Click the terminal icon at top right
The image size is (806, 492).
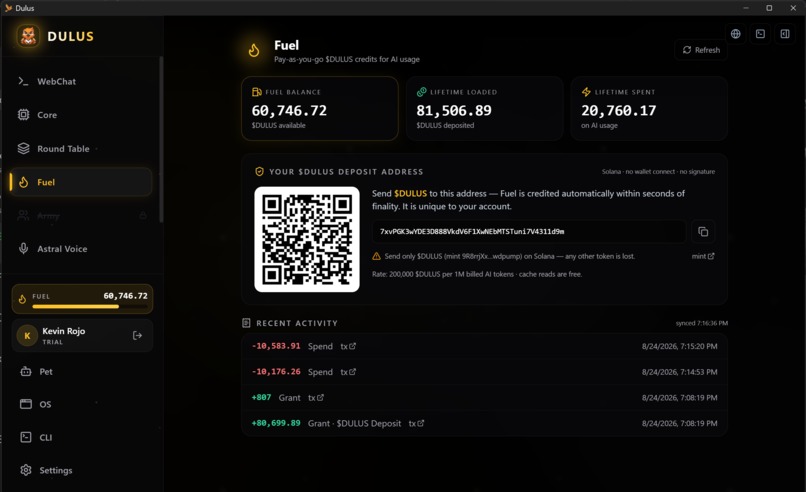click(760, 34)
